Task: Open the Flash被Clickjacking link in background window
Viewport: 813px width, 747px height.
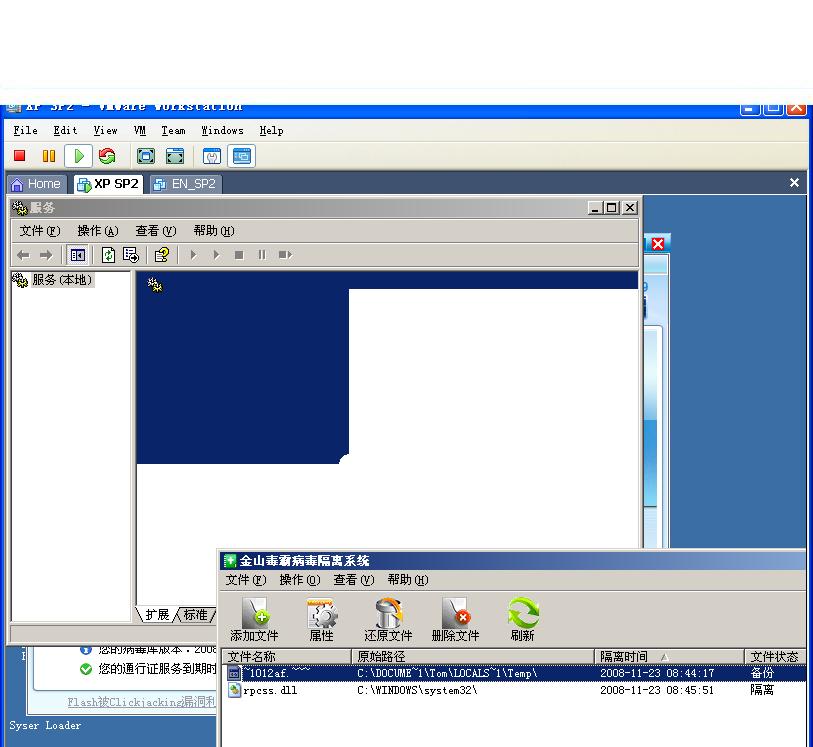Action: click(141, 702)
